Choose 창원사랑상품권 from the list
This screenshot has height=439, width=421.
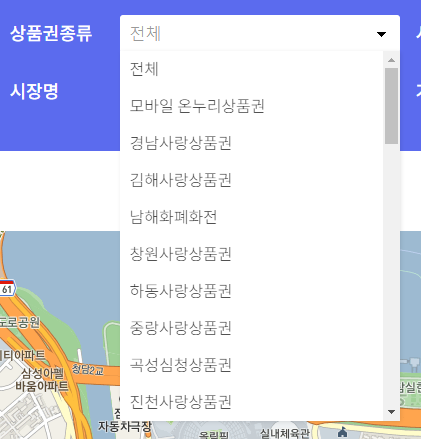(252, 254)
